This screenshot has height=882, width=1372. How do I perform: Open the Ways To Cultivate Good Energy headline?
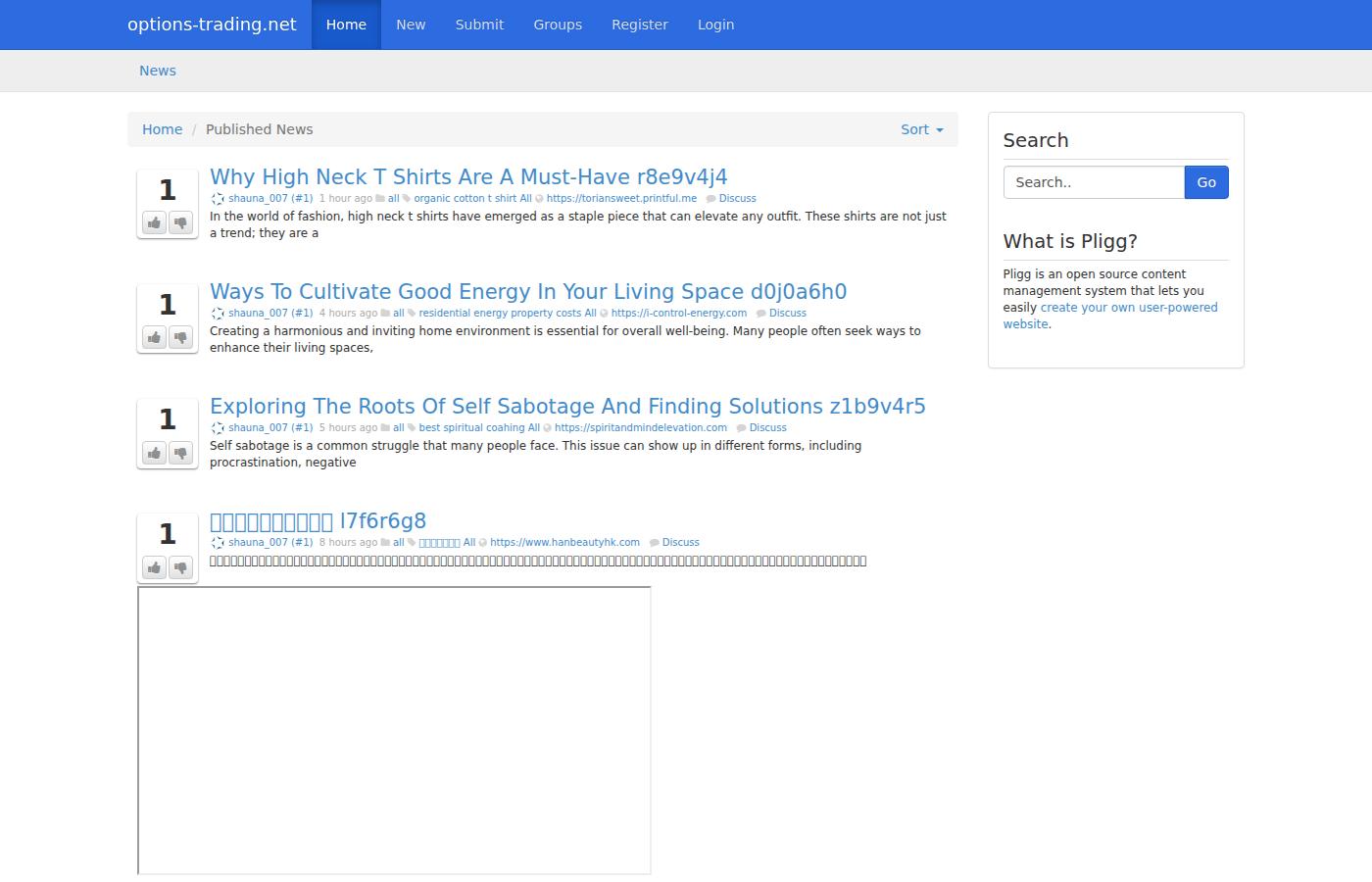click(x=528, y=292)
